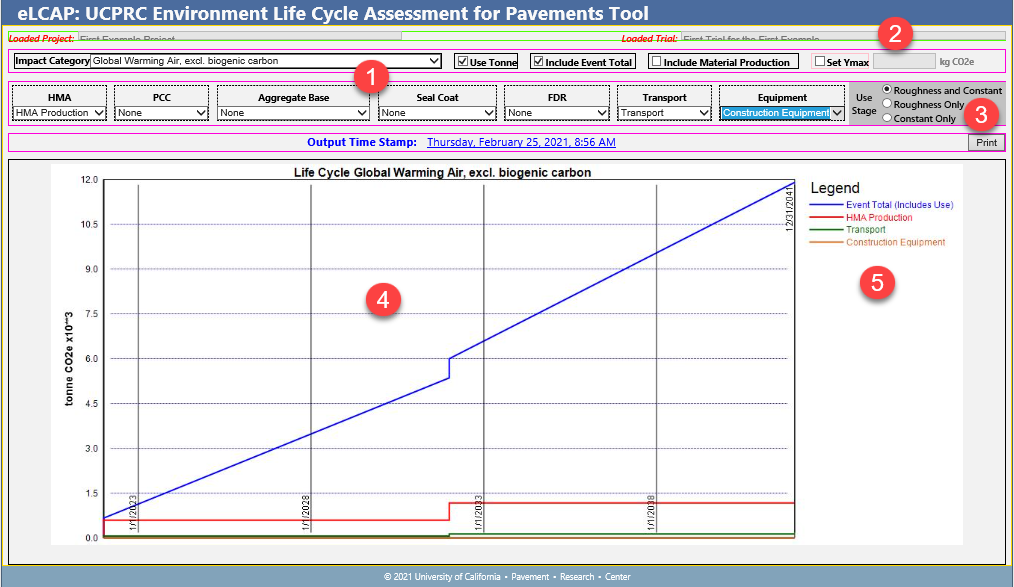Choose Constant Only use stage

click(x=887, y=118)
